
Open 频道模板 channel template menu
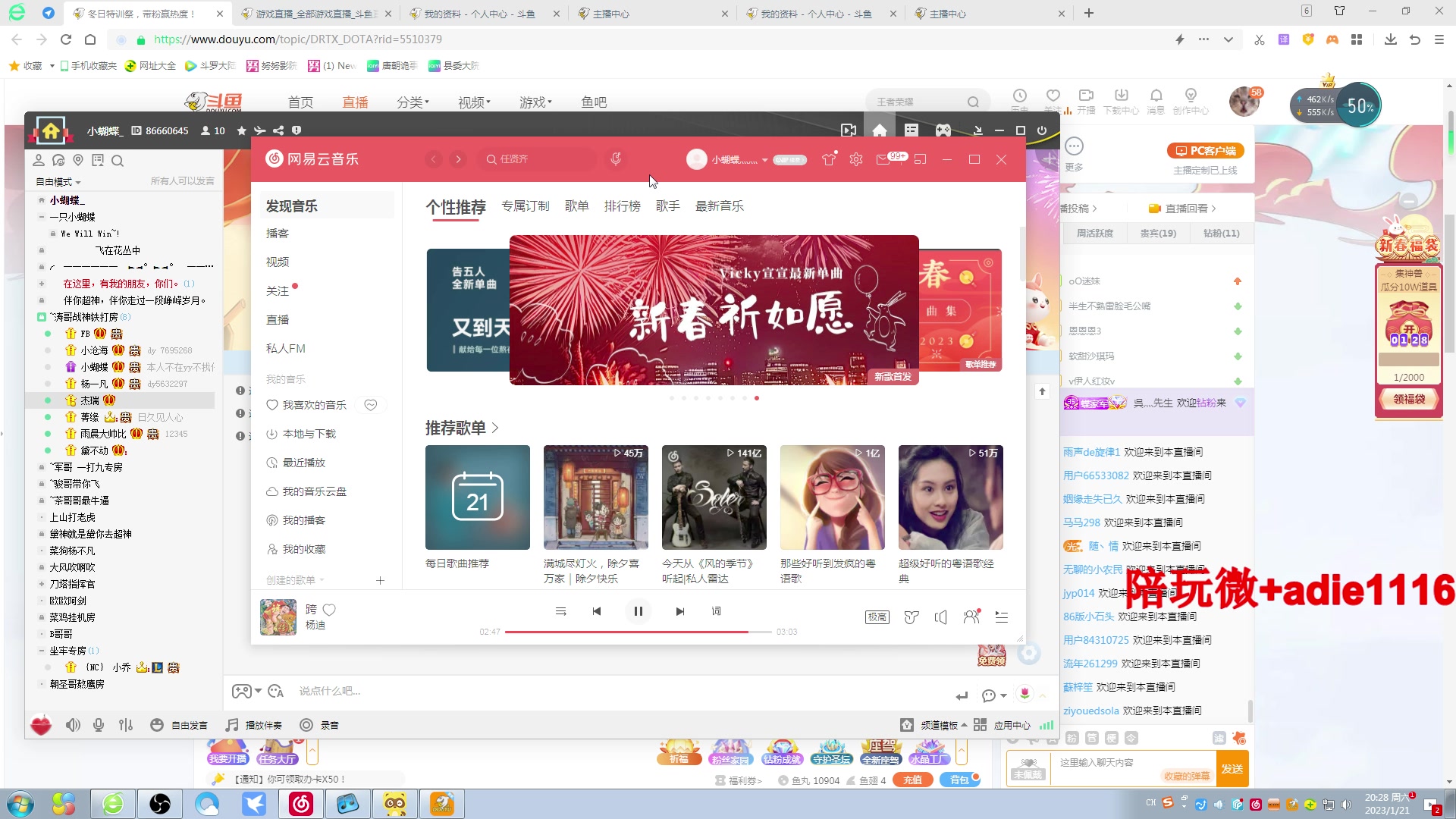(934, 726)
